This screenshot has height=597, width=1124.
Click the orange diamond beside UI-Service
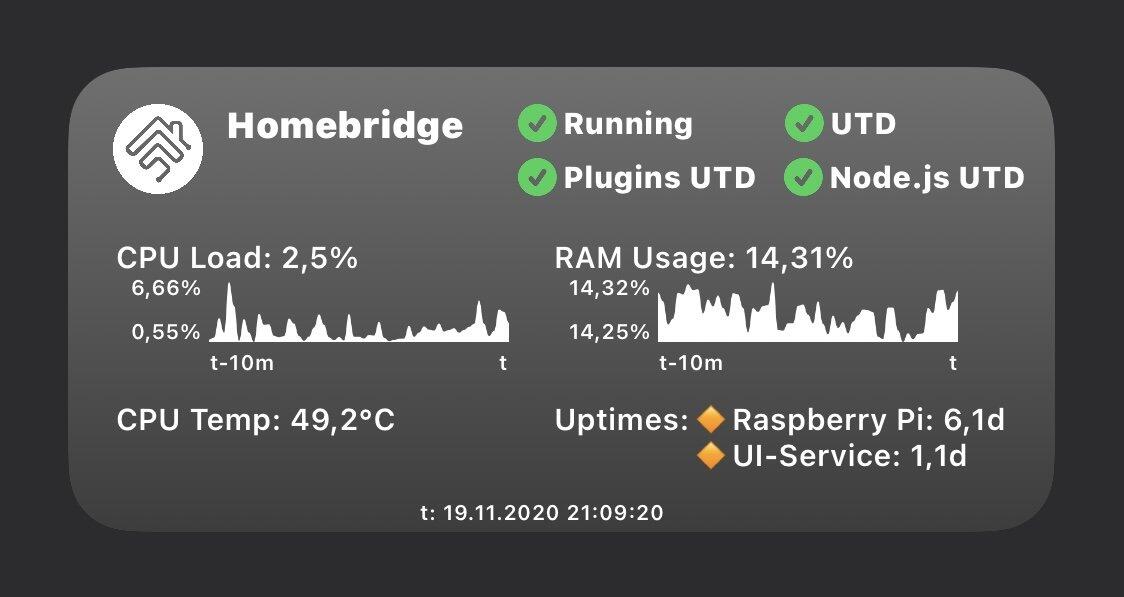point(711,455)
